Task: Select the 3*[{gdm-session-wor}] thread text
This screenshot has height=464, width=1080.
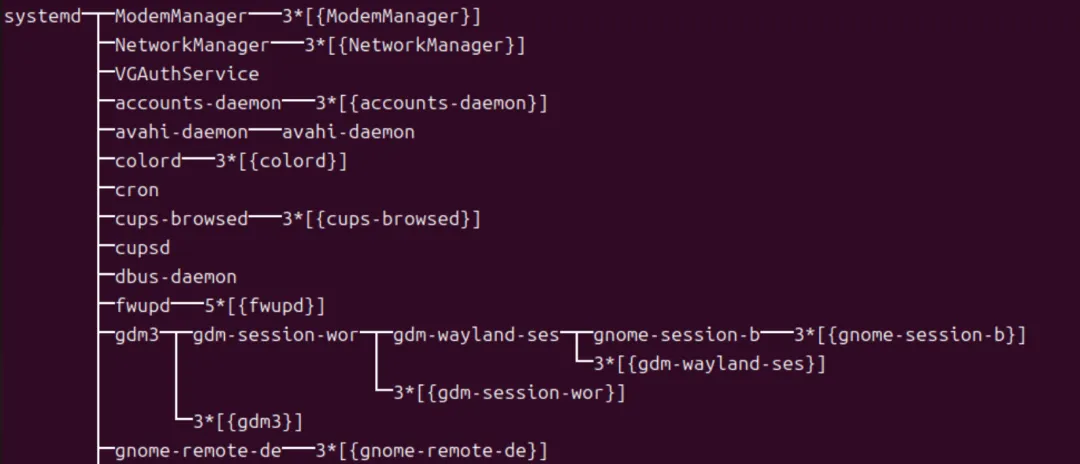Action: [x=509, y=393]
